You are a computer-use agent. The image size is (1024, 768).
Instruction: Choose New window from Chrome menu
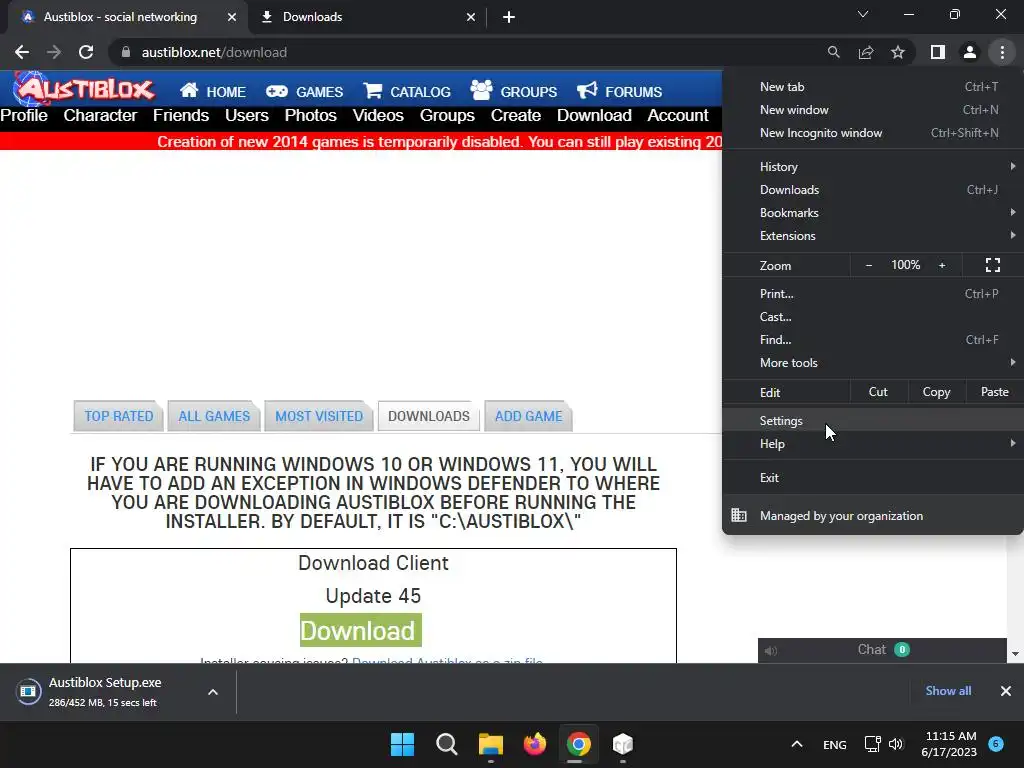(872, 110)
